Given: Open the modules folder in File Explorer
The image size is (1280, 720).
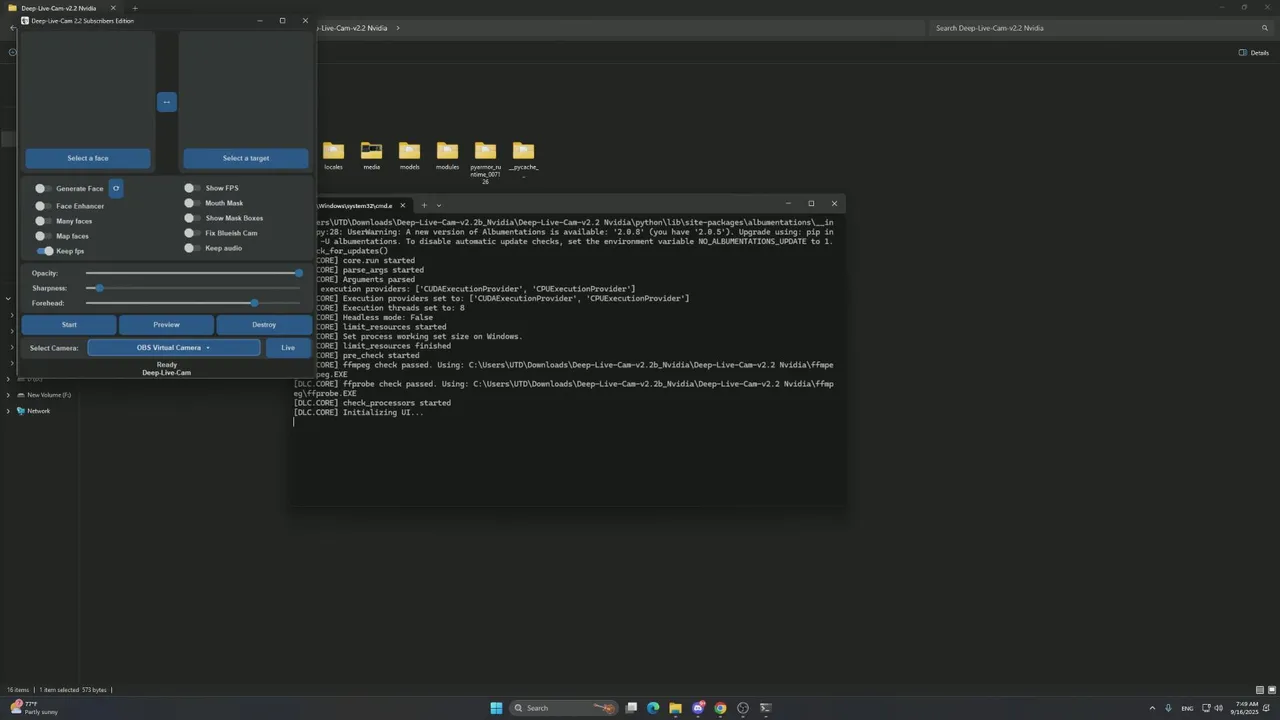Looking at the screenshot, I should click(x=447, y=156).
